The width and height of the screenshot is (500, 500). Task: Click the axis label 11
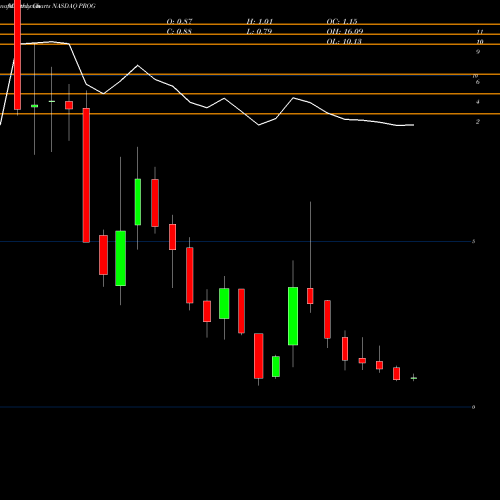coord(480,32)
